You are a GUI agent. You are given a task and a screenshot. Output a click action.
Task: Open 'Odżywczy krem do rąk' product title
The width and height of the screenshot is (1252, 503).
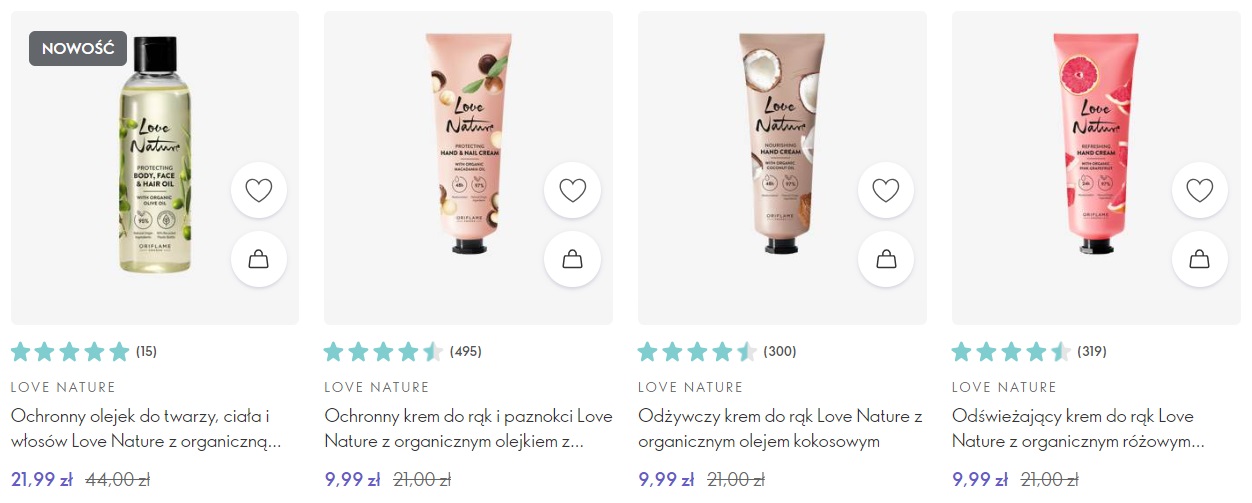[780, 428]
